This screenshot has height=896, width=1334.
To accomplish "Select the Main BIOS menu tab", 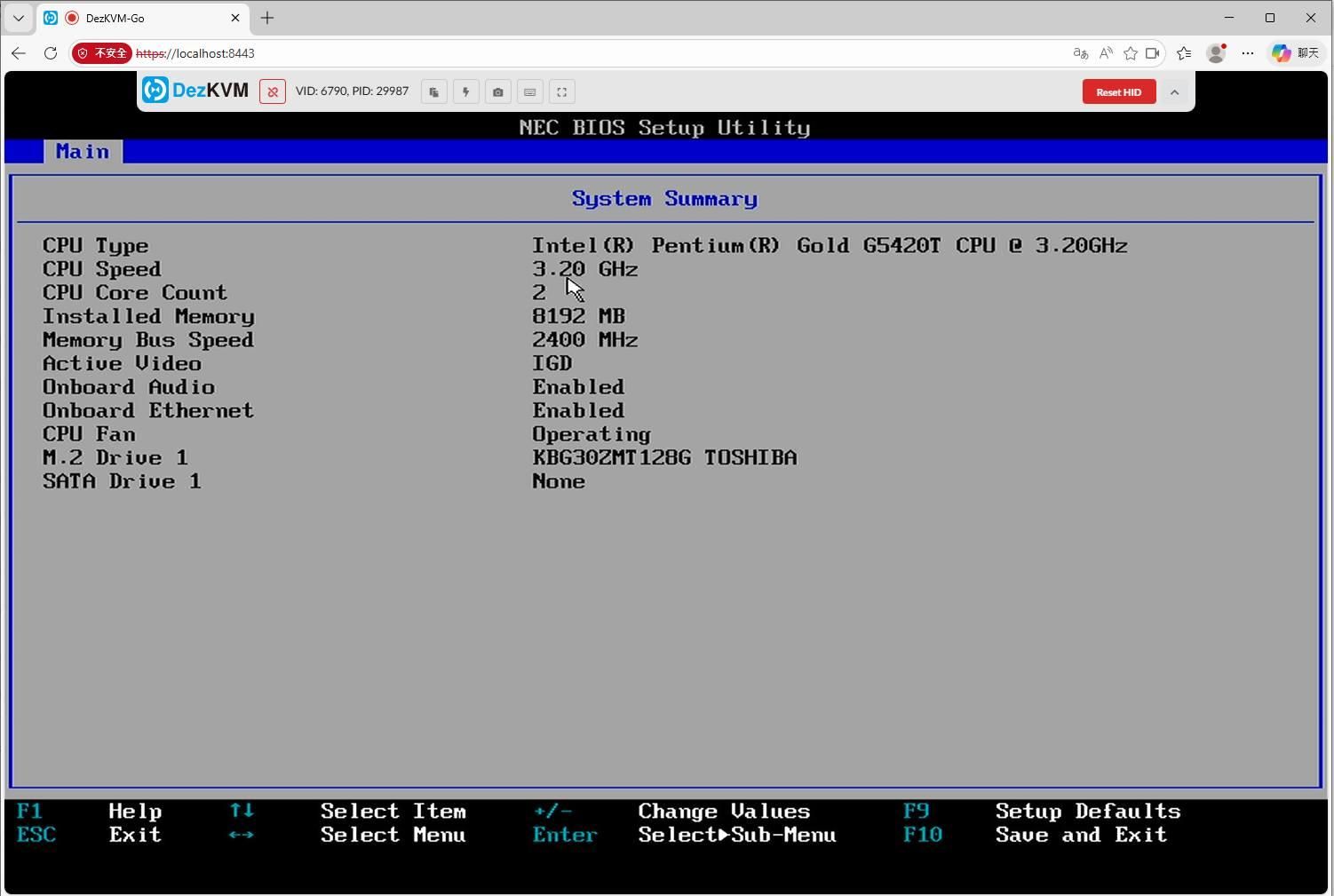I will point(83,152).
